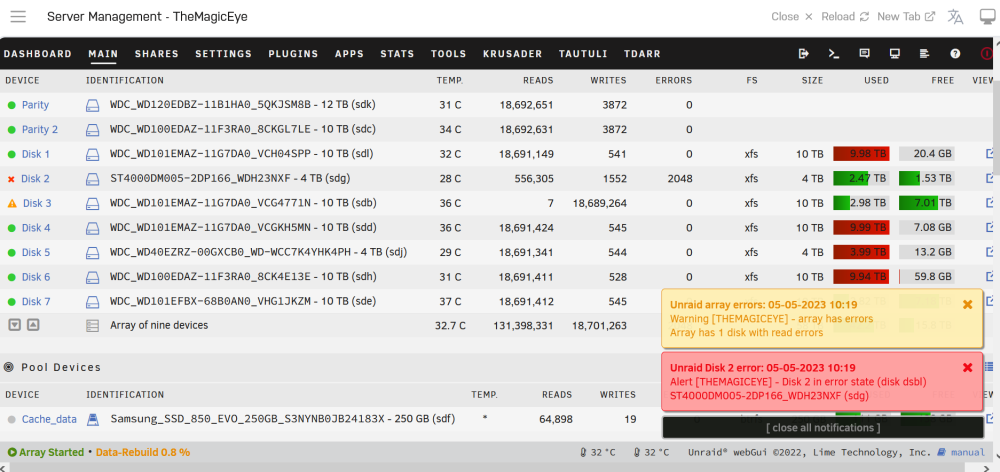Open the Disk 2 device link

point(35,179)
